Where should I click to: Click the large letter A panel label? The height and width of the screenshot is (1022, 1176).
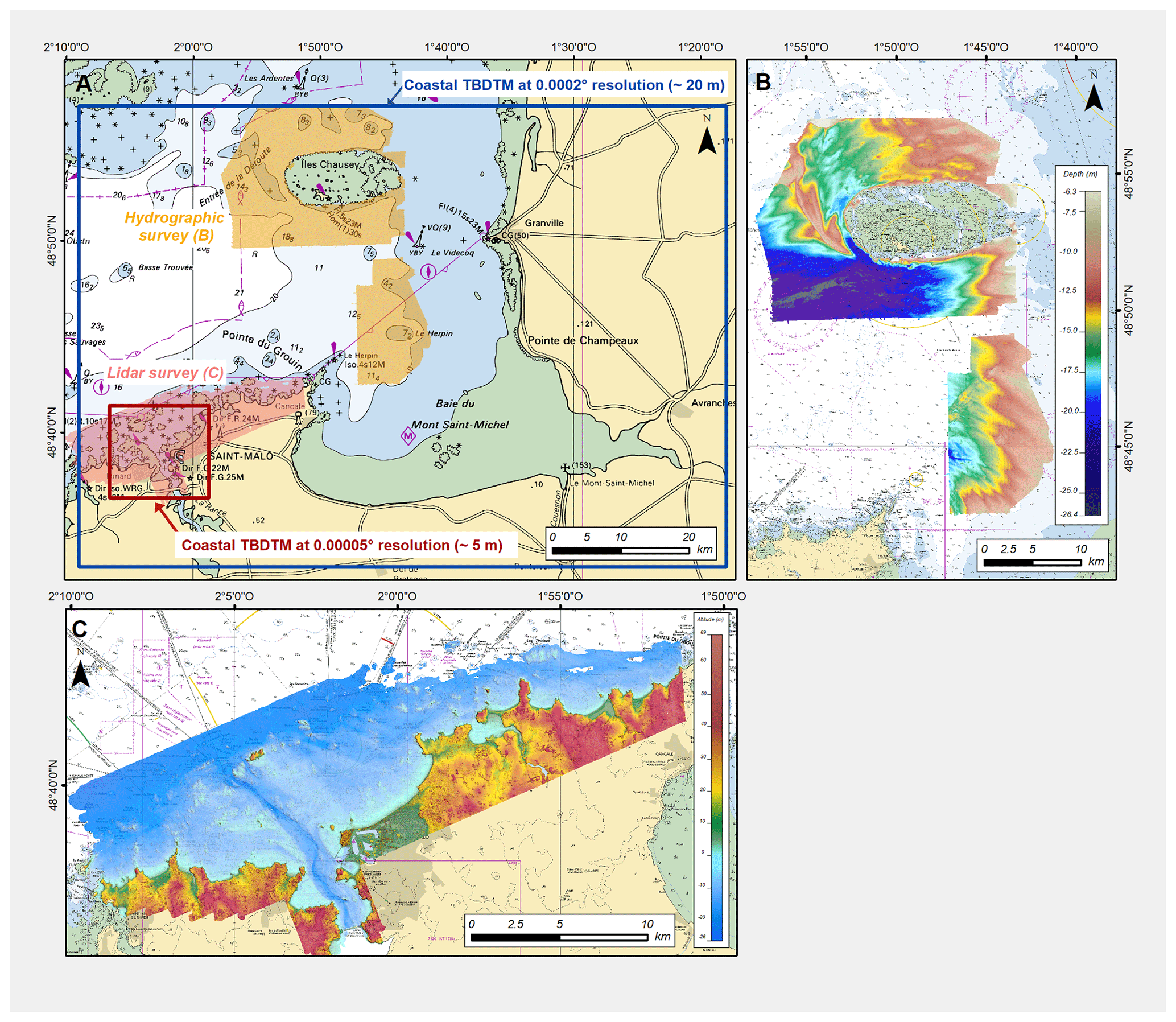[x=84, y=84]
